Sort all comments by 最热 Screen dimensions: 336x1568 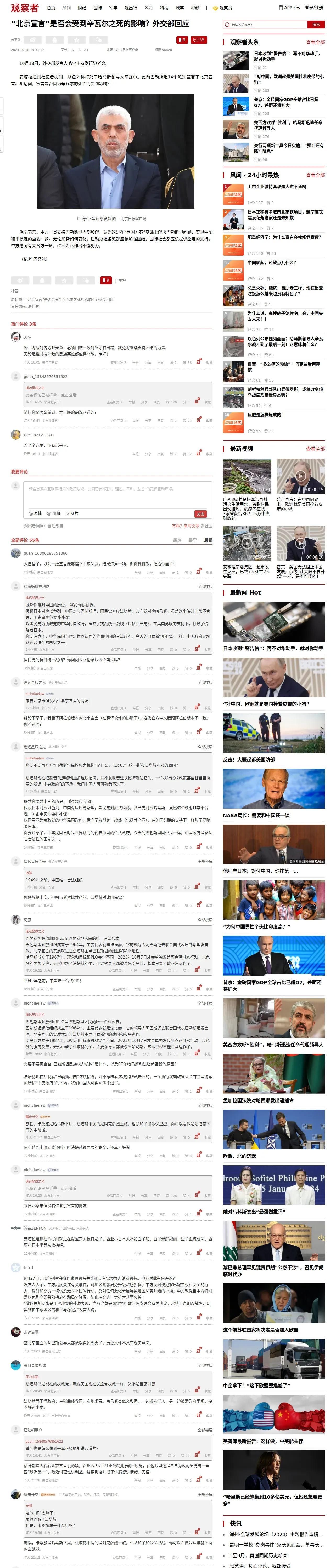(x=177, y=540)
